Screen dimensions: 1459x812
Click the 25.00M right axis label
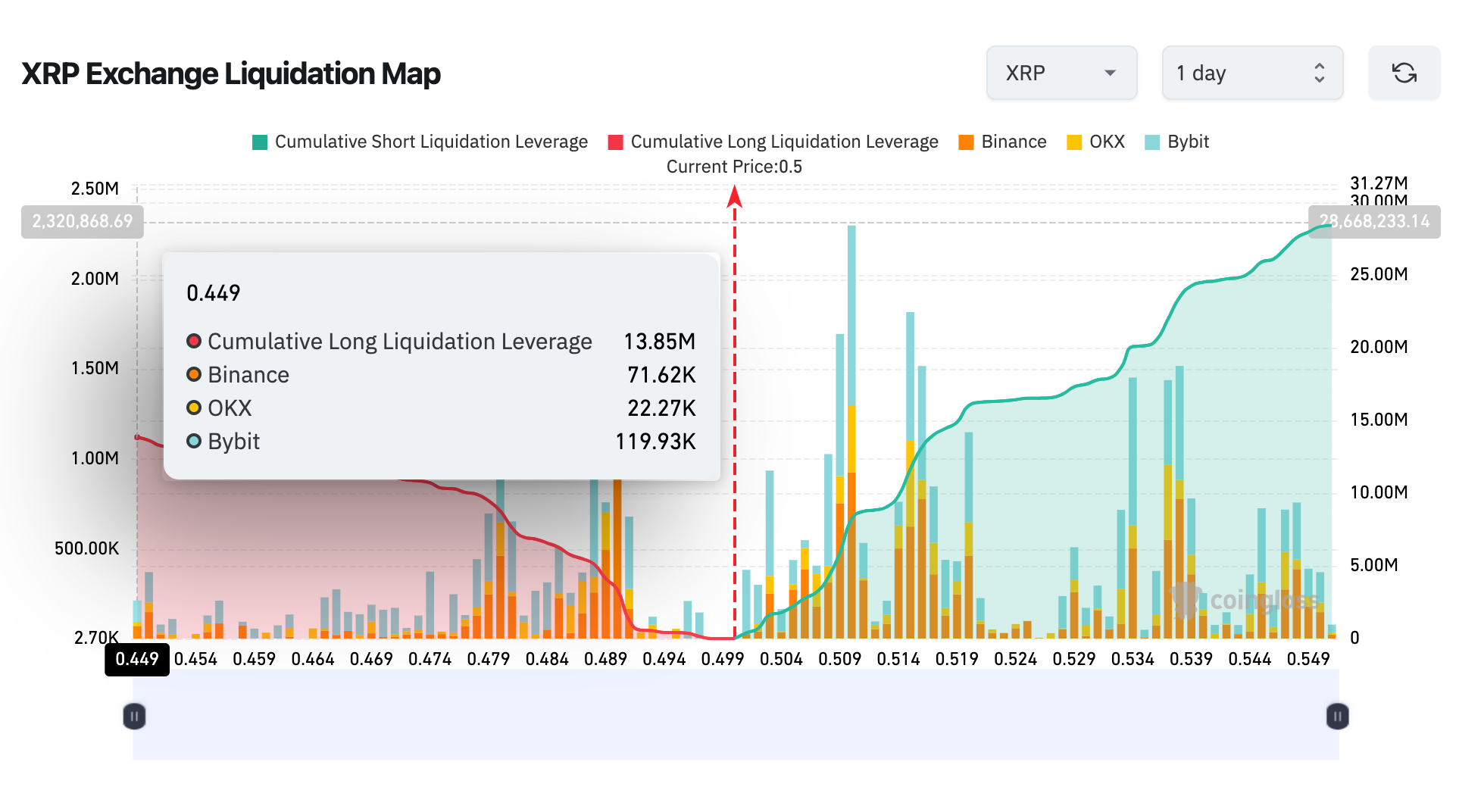(1379, 274)
